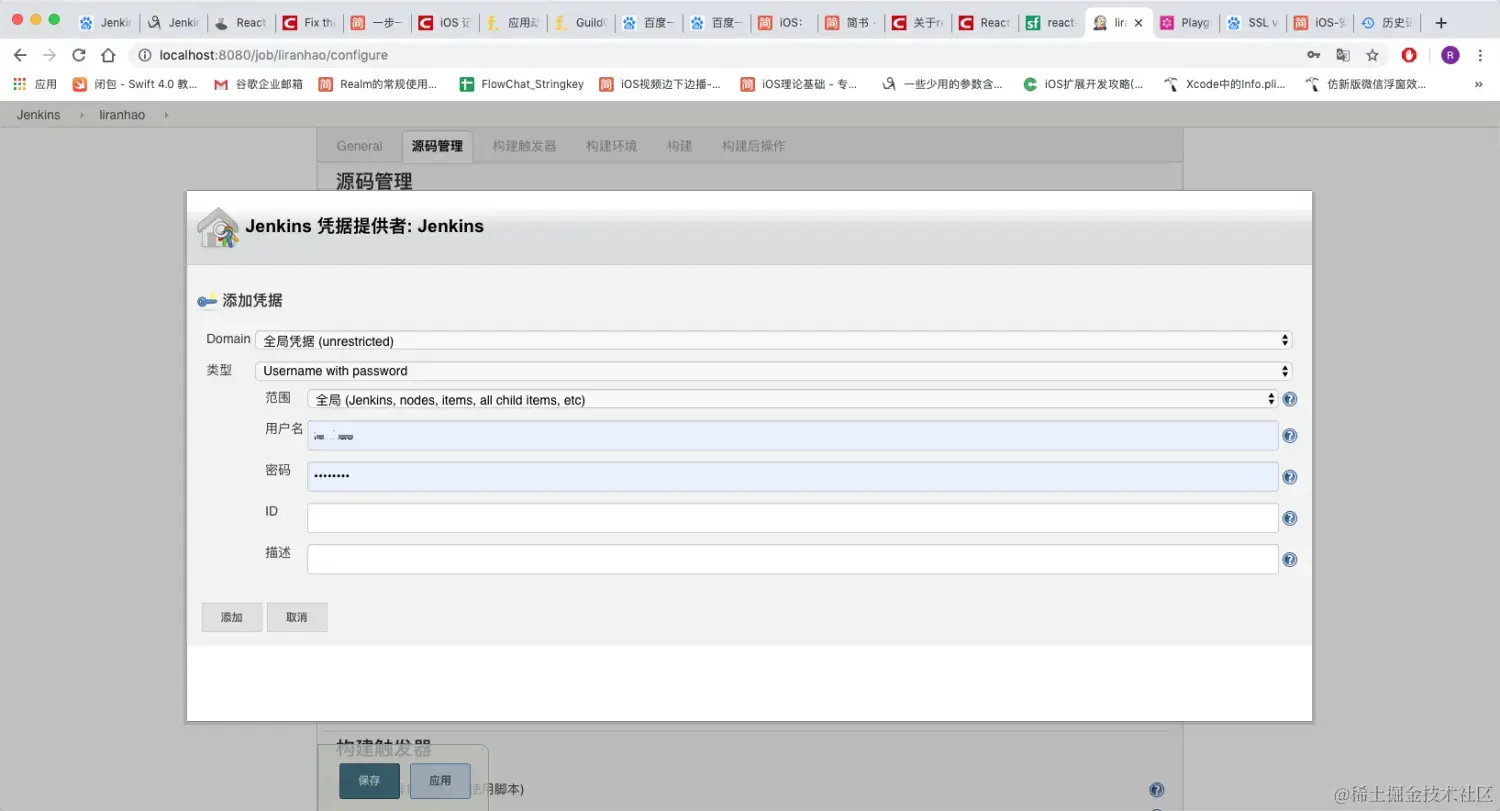Switch to 一步一 browser tab
1500x811 pixels.
(x=376, y=23)
